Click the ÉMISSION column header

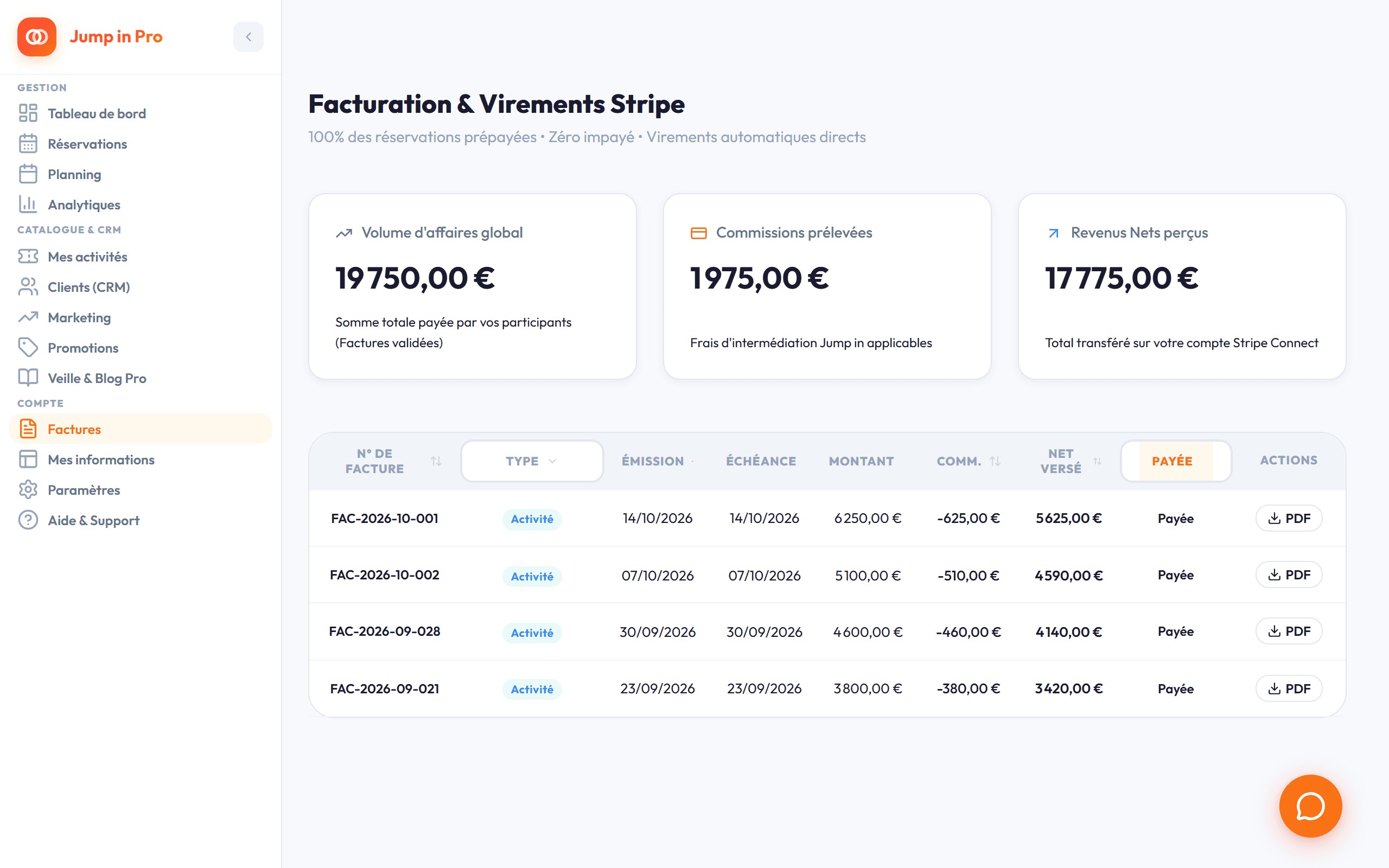(653, 461)
